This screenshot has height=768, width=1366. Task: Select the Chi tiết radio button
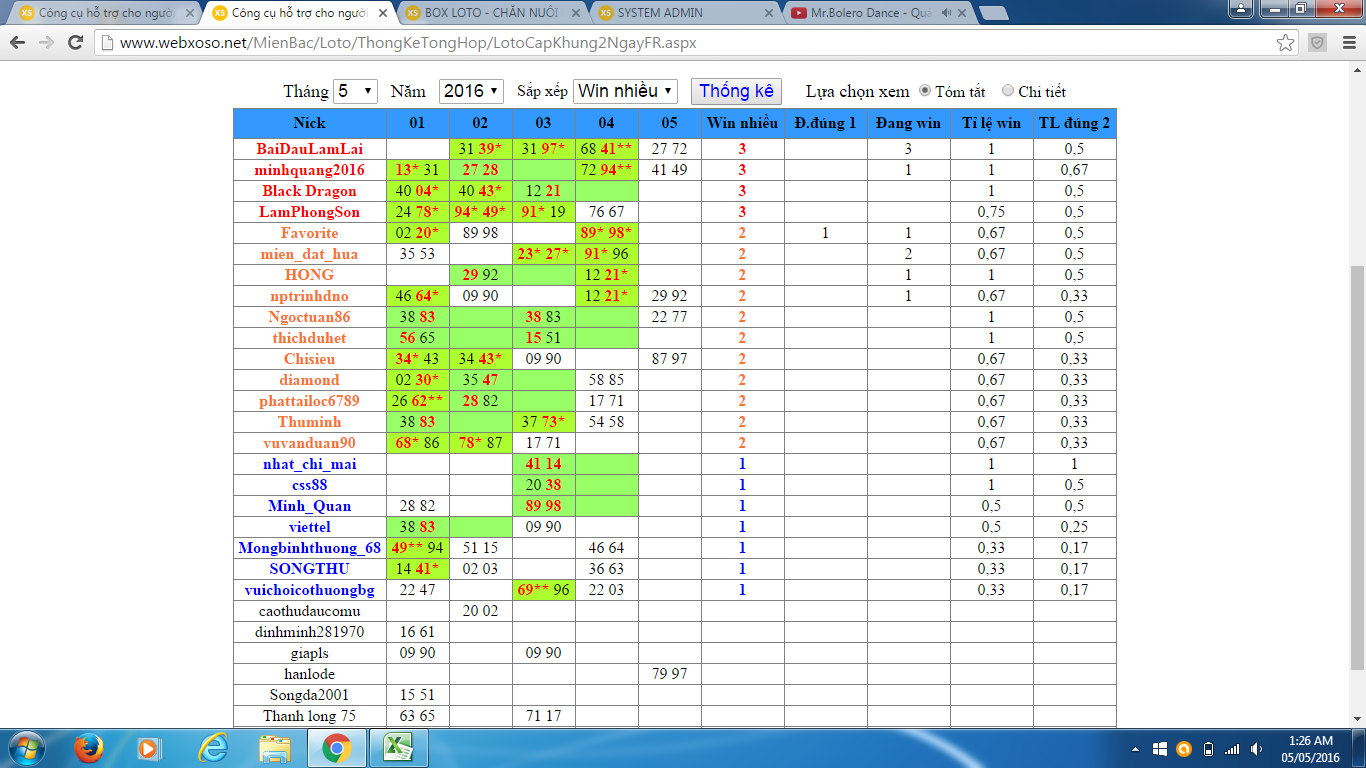tap(1008, 91)
